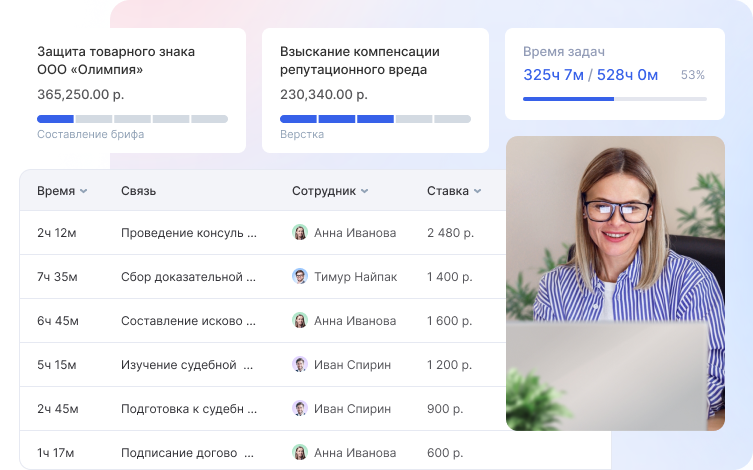Open the Взыскание компенсации репутационного вреда card
The width and height of the screenshot is (753, 470).
[x=375, y=90]
